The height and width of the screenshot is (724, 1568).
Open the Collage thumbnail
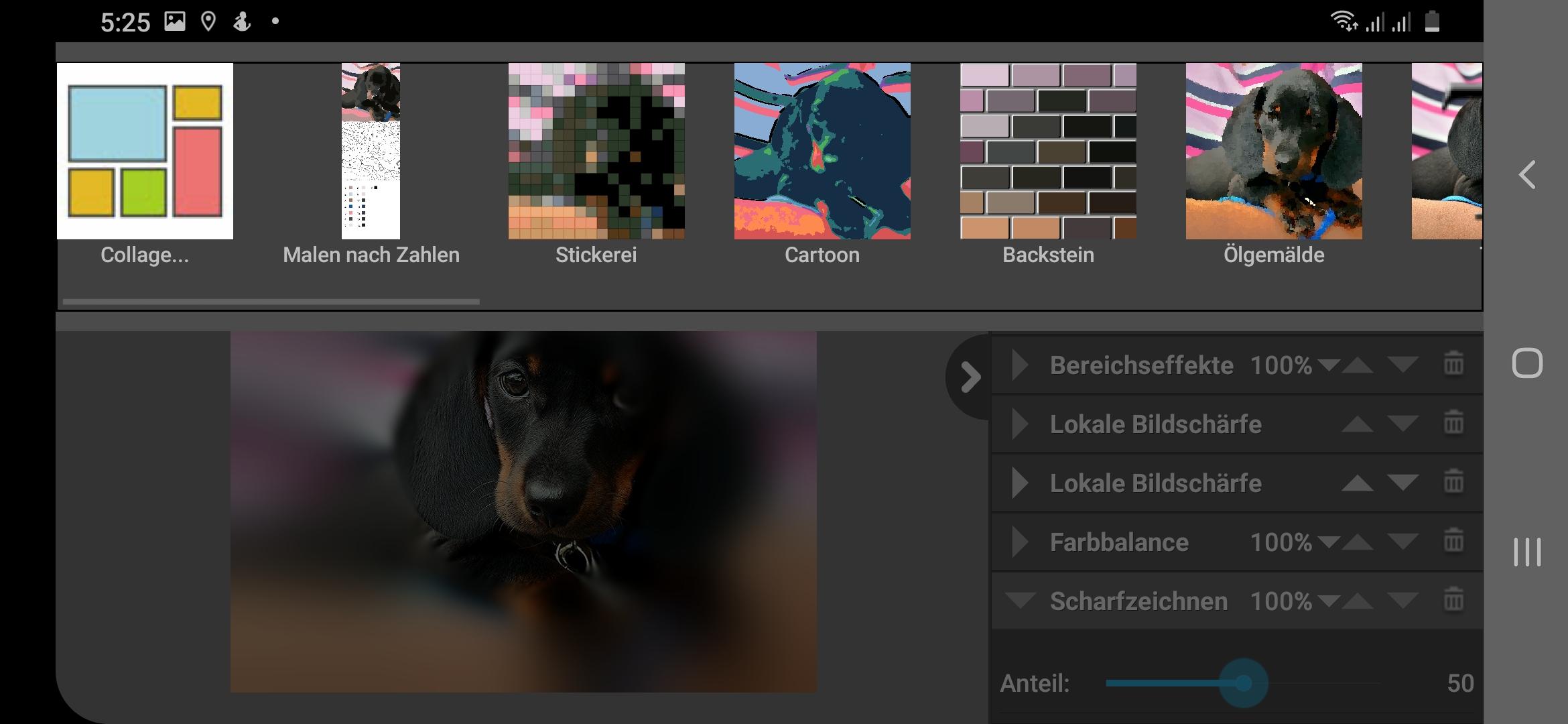pyautogui.click(x=145, y=151)
